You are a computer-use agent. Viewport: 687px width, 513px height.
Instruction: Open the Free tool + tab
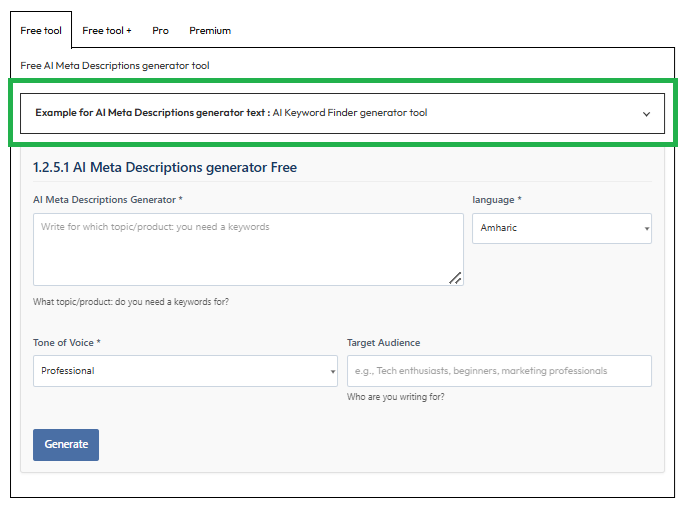[107, 31]
